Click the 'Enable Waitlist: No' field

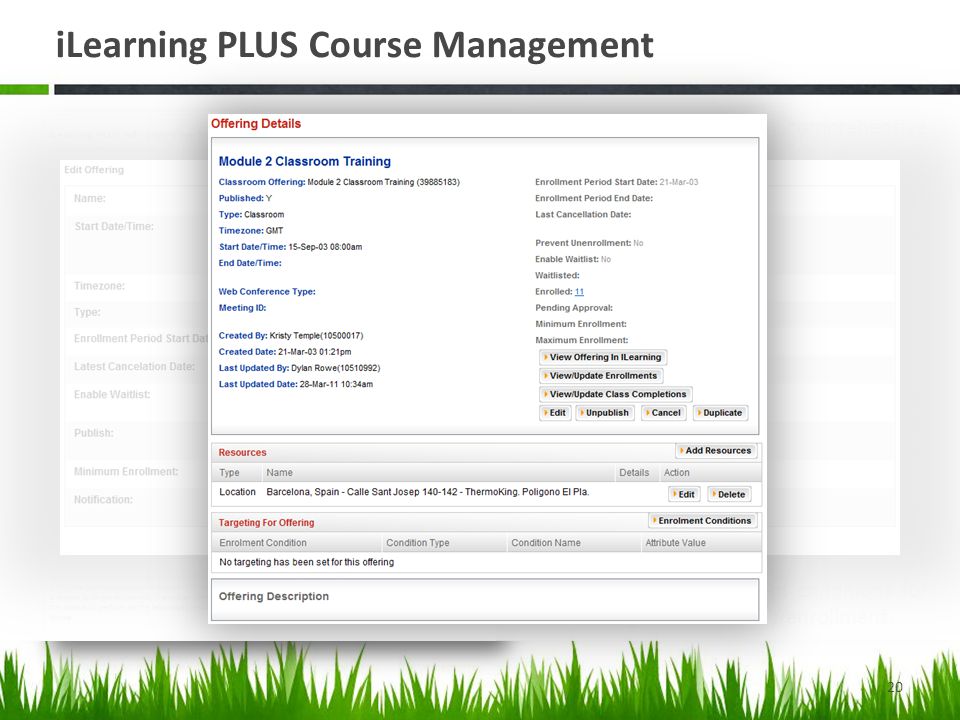point(573,259)
